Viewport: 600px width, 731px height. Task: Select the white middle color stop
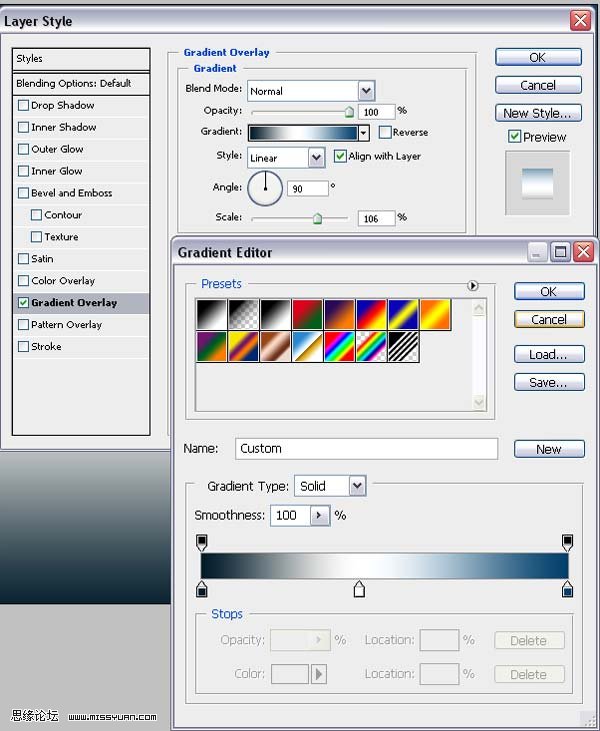pyautogui.click(x=359, y=589)
